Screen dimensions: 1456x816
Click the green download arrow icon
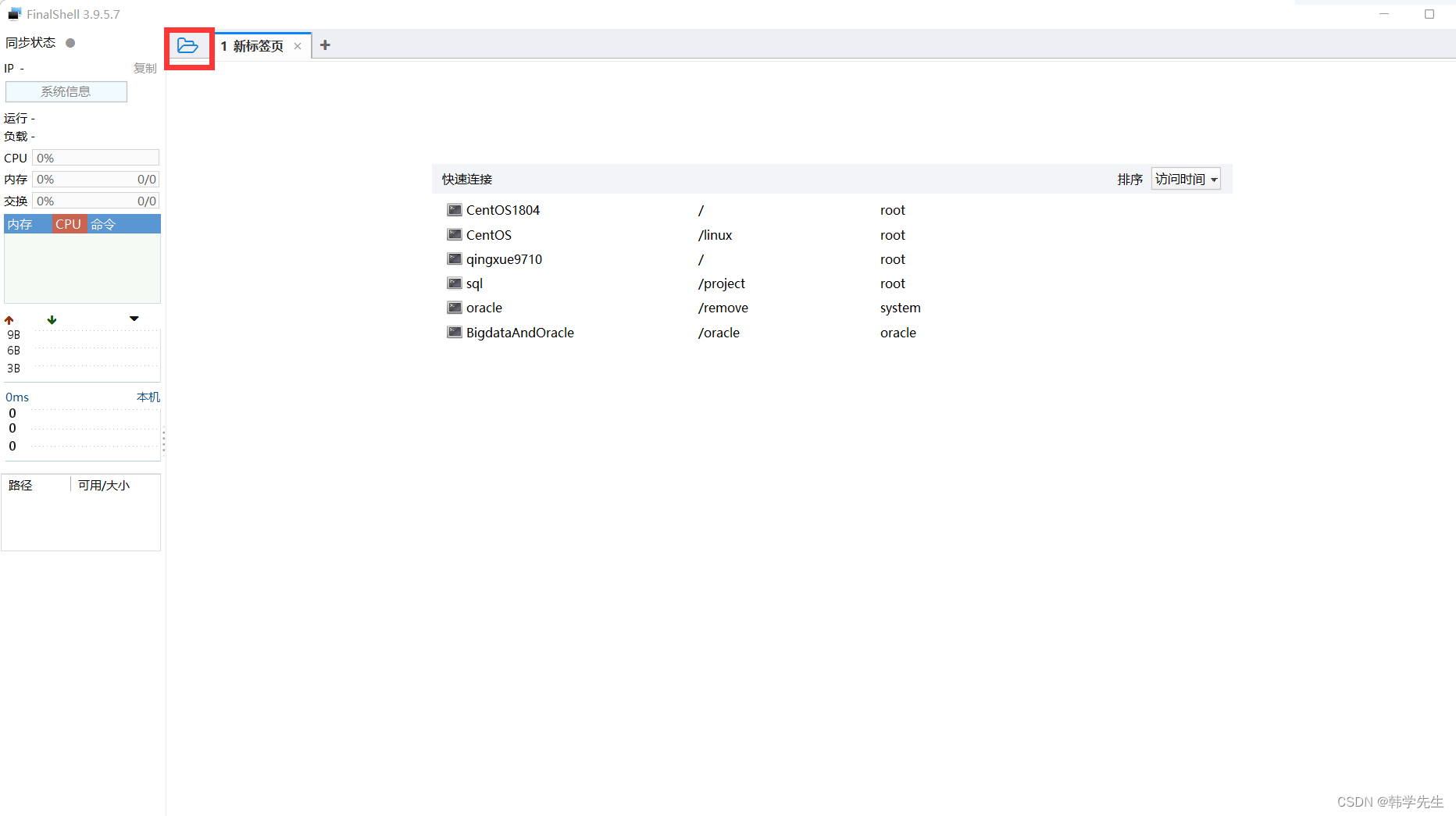52,319
